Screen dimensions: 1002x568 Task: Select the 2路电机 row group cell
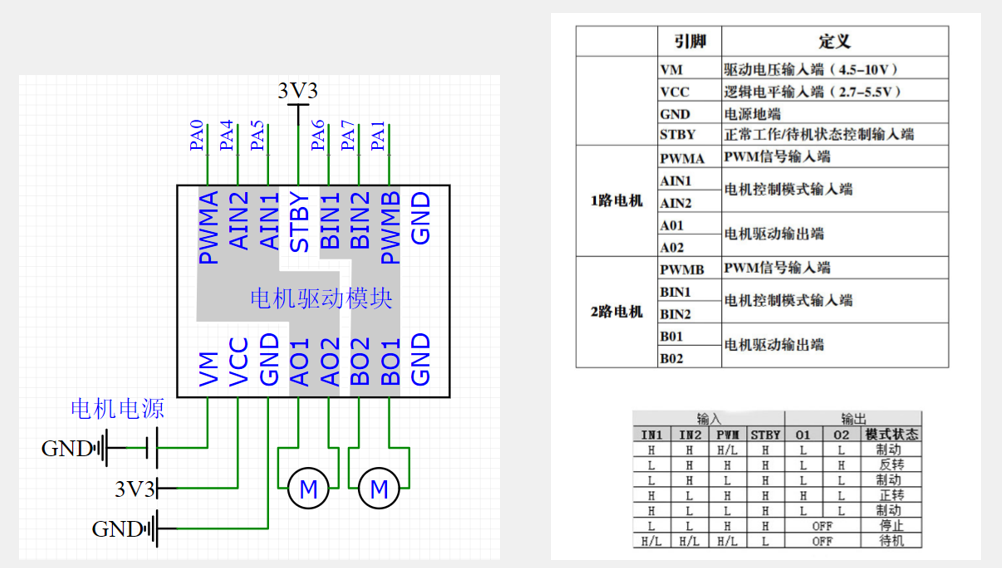[616, 312]
